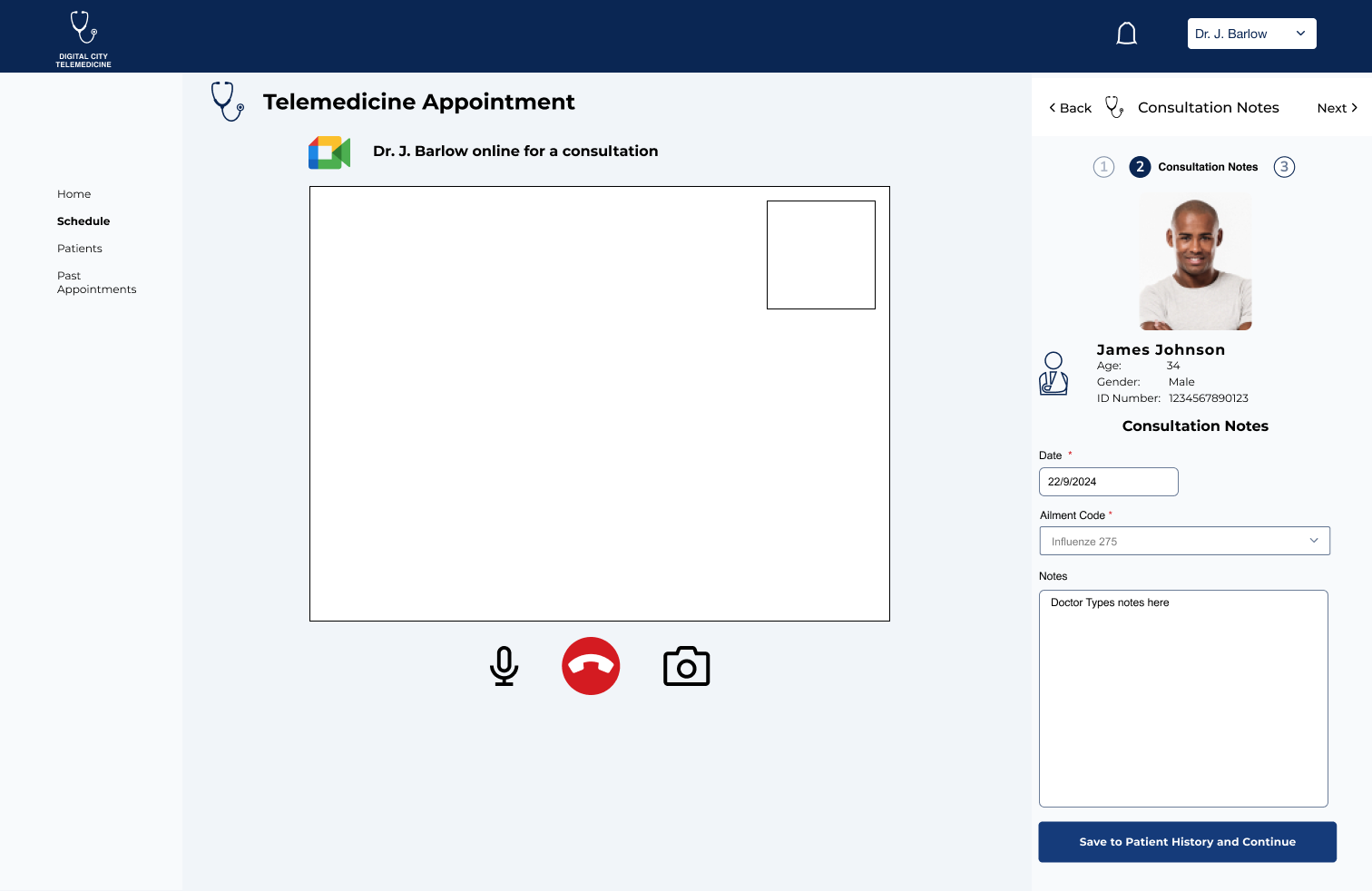Click Save to Patient History and Continue
Screen dimensions: 1372x891
coord(1187,842)
